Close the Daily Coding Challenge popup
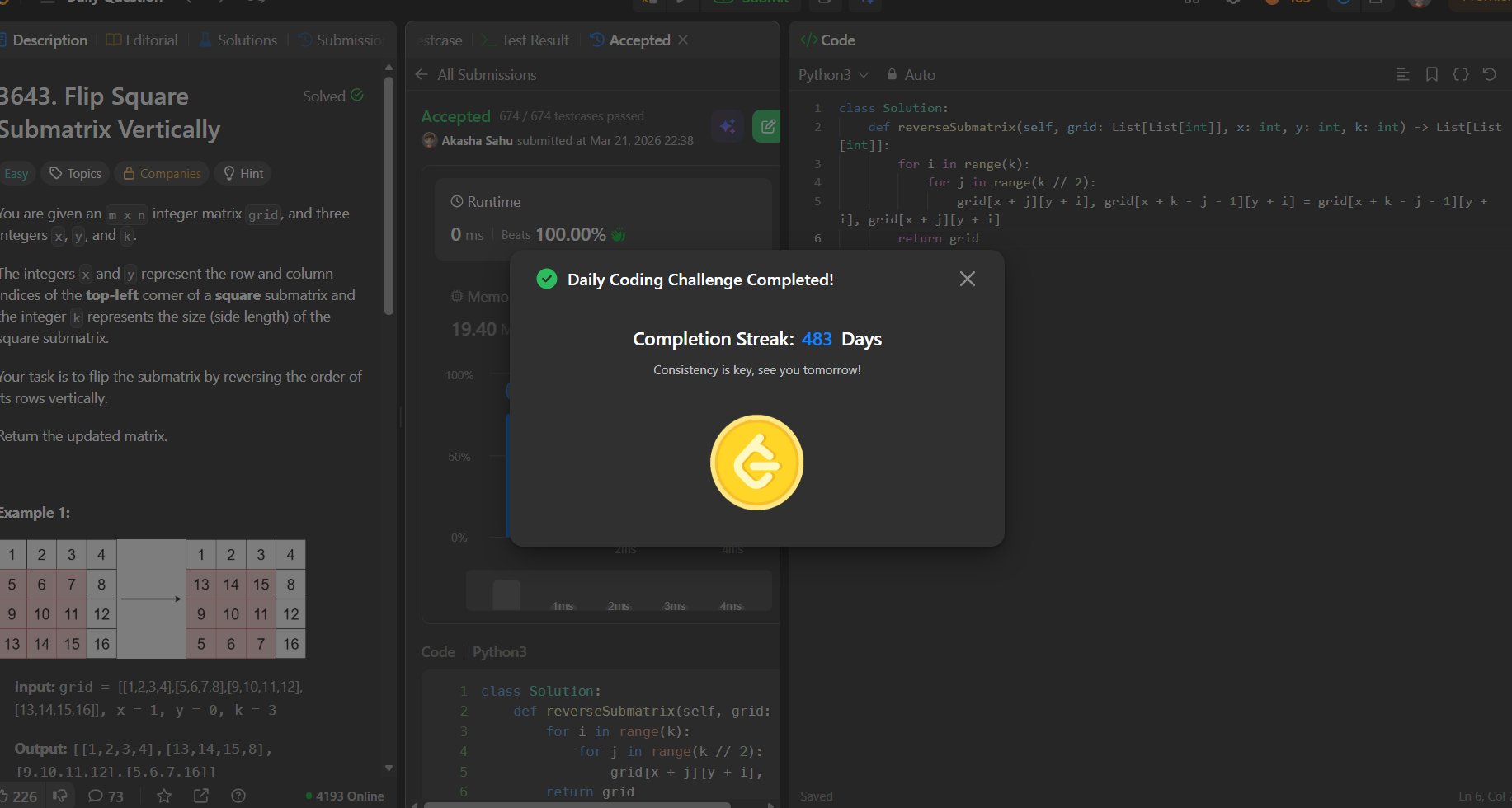Image resolution: width=1512 pixels, height=808 pixels. tap(967, 280)
